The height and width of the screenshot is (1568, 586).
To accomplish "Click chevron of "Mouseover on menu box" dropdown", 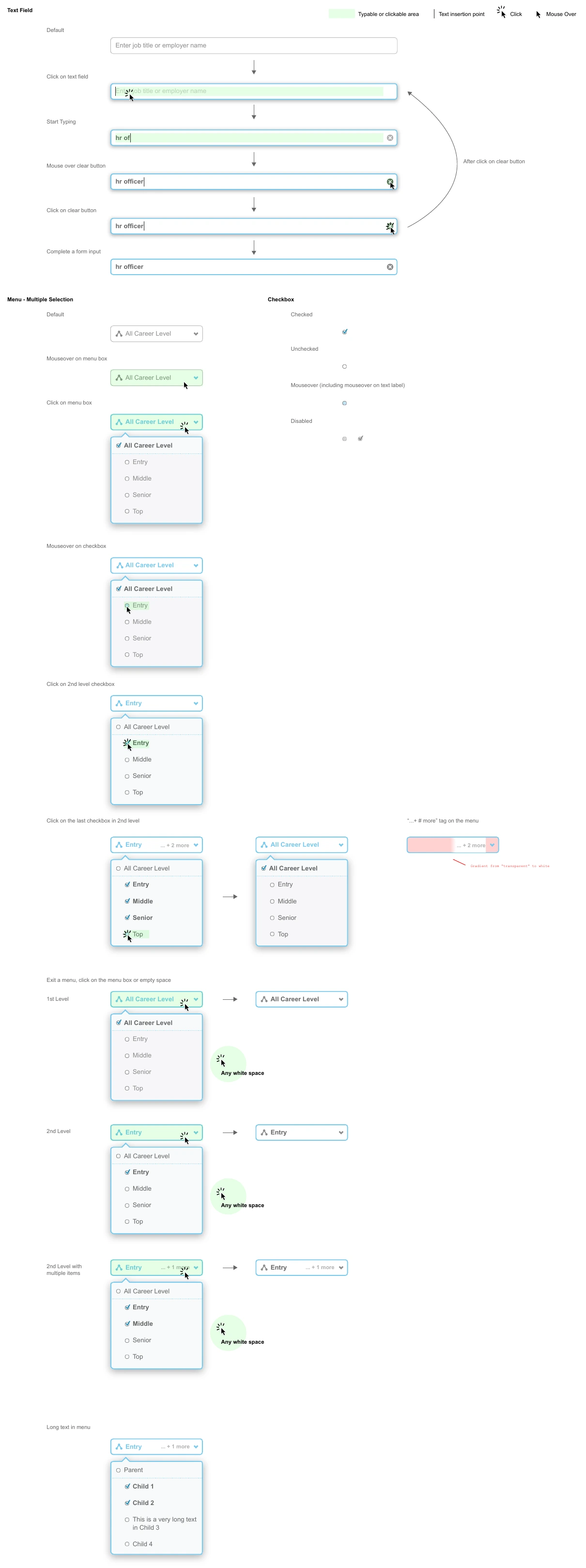I will 196,377.
